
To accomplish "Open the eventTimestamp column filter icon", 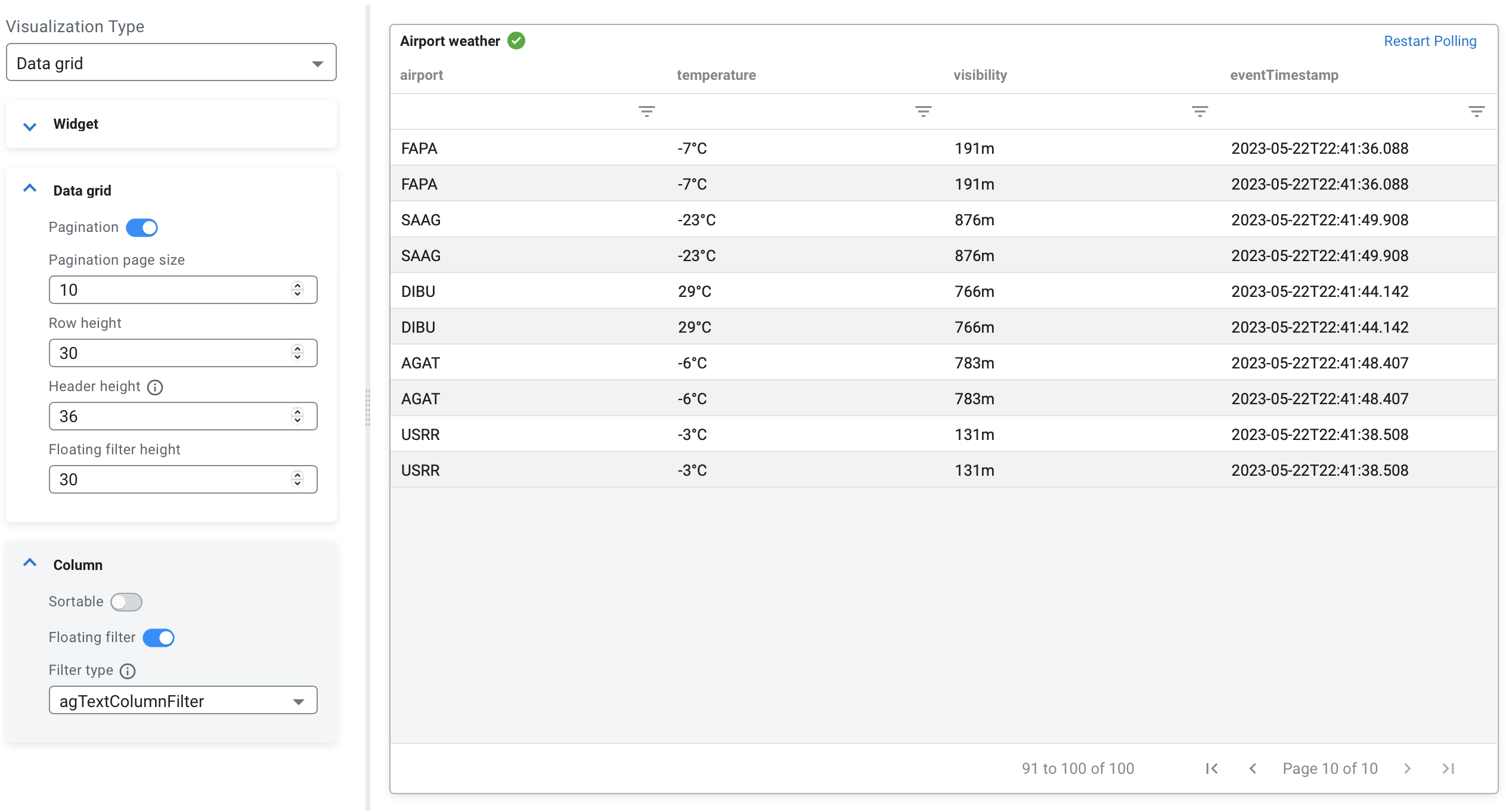I will (x=1476, y=111).
